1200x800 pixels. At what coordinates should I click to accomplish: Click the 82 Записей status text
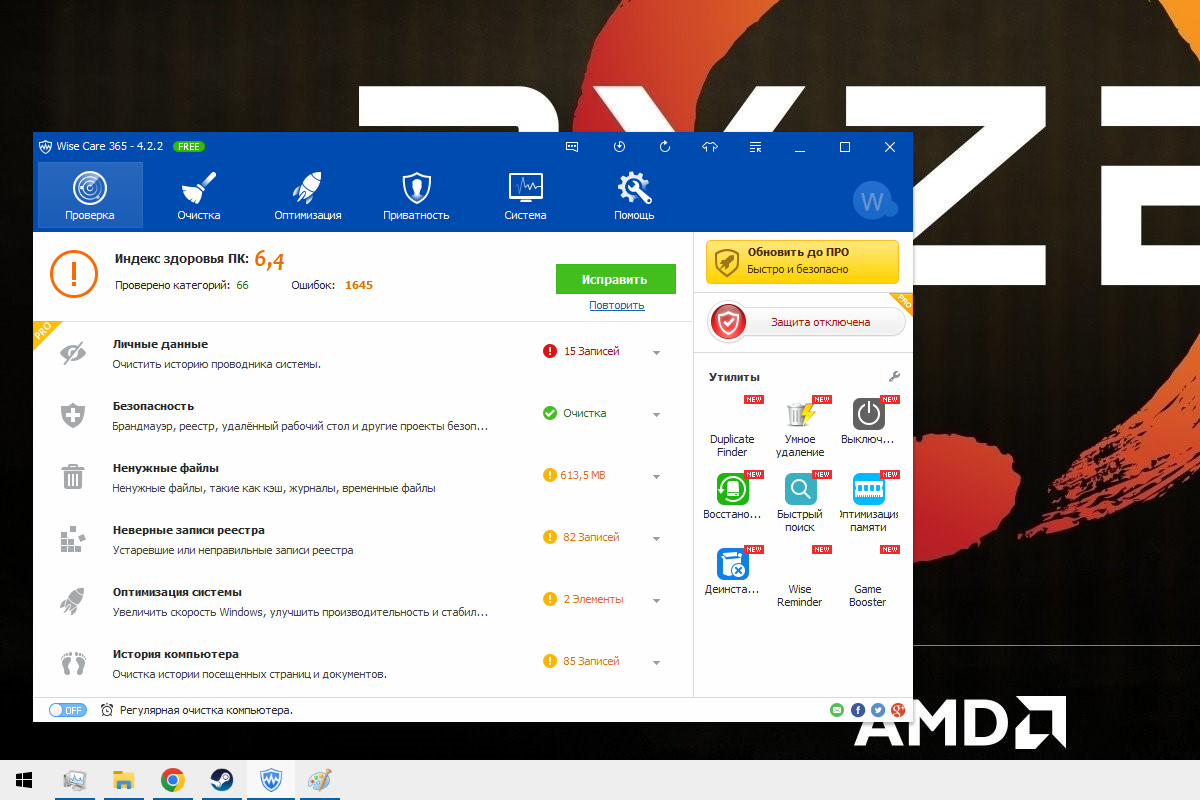click(591, 537)
